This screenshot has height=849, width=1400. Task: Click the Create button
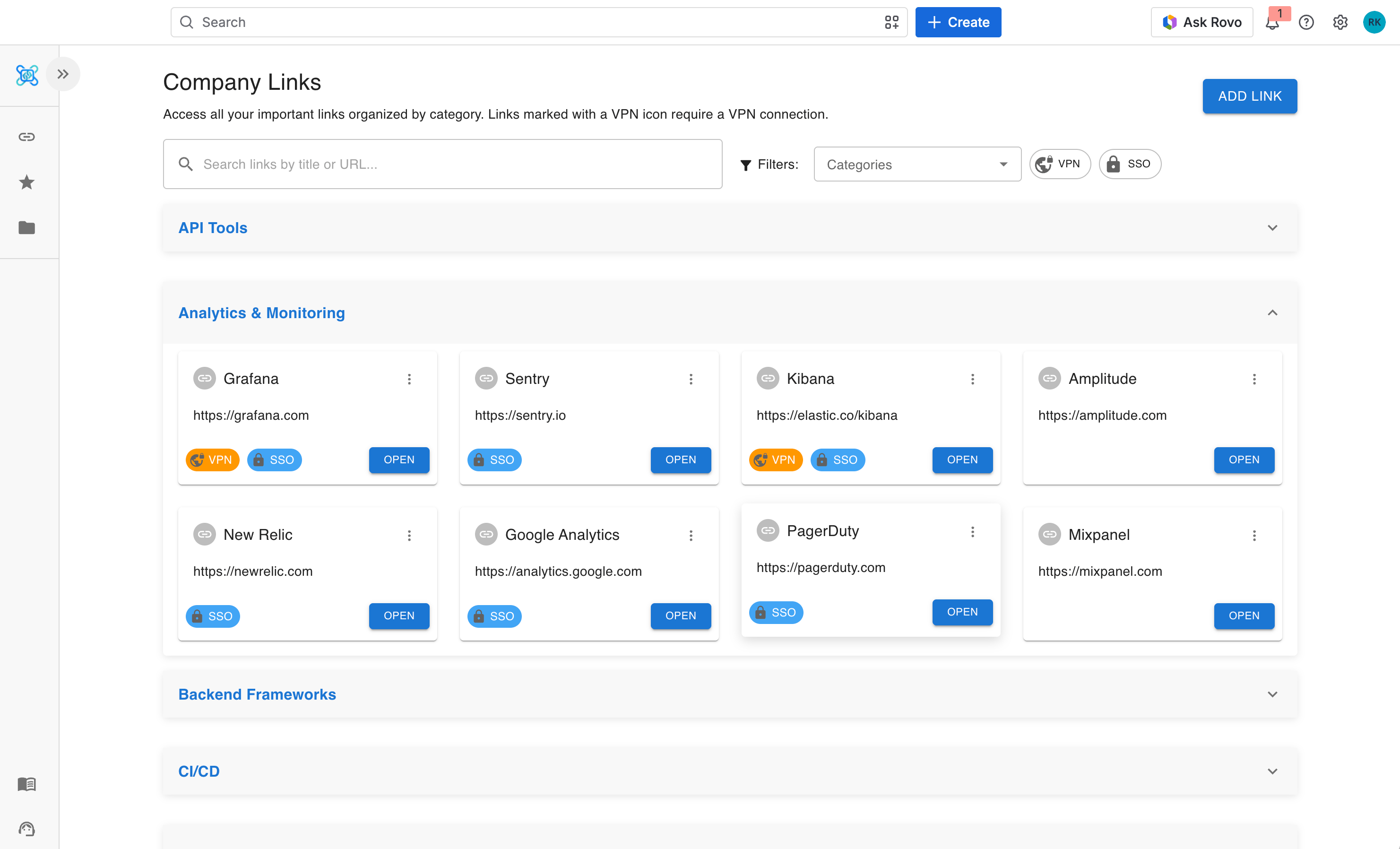pyautogui.click(x=958, y=22)
